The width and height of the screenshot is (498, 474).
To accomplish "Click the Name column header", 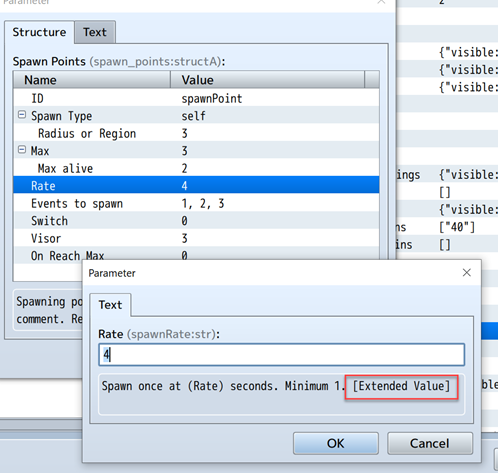I will click(92, 80).
